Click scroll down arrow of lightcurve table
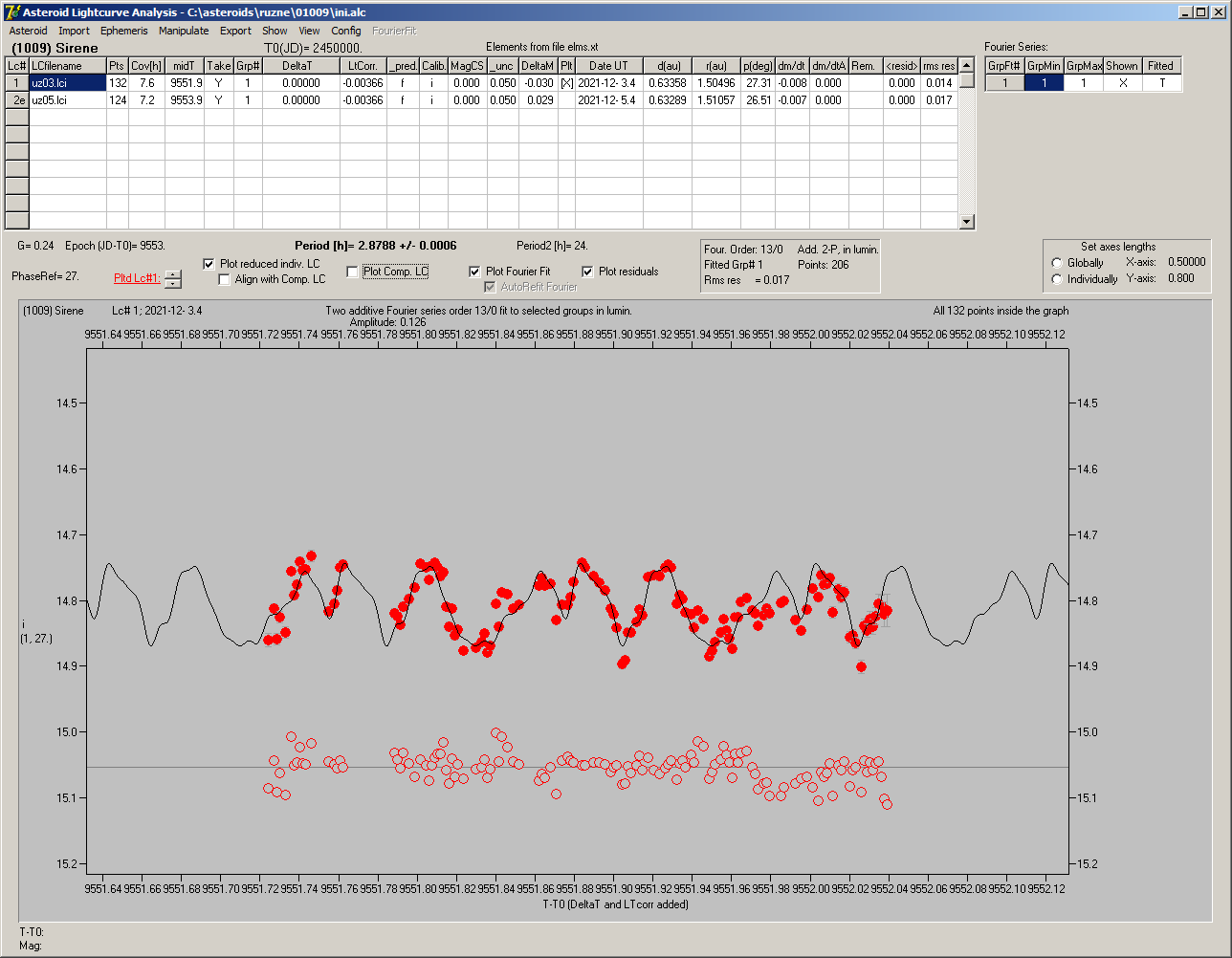This screenshot has width=1232, height=958. pos(967,222)
